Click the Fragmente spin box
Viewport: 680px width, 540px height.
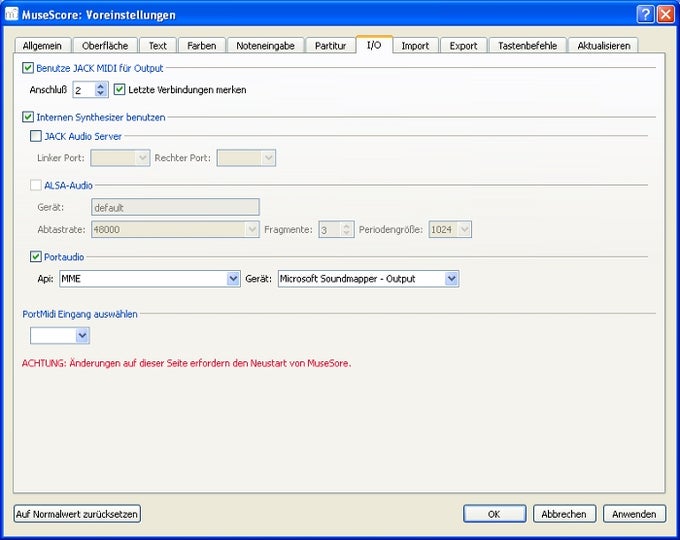pos(336,229)
